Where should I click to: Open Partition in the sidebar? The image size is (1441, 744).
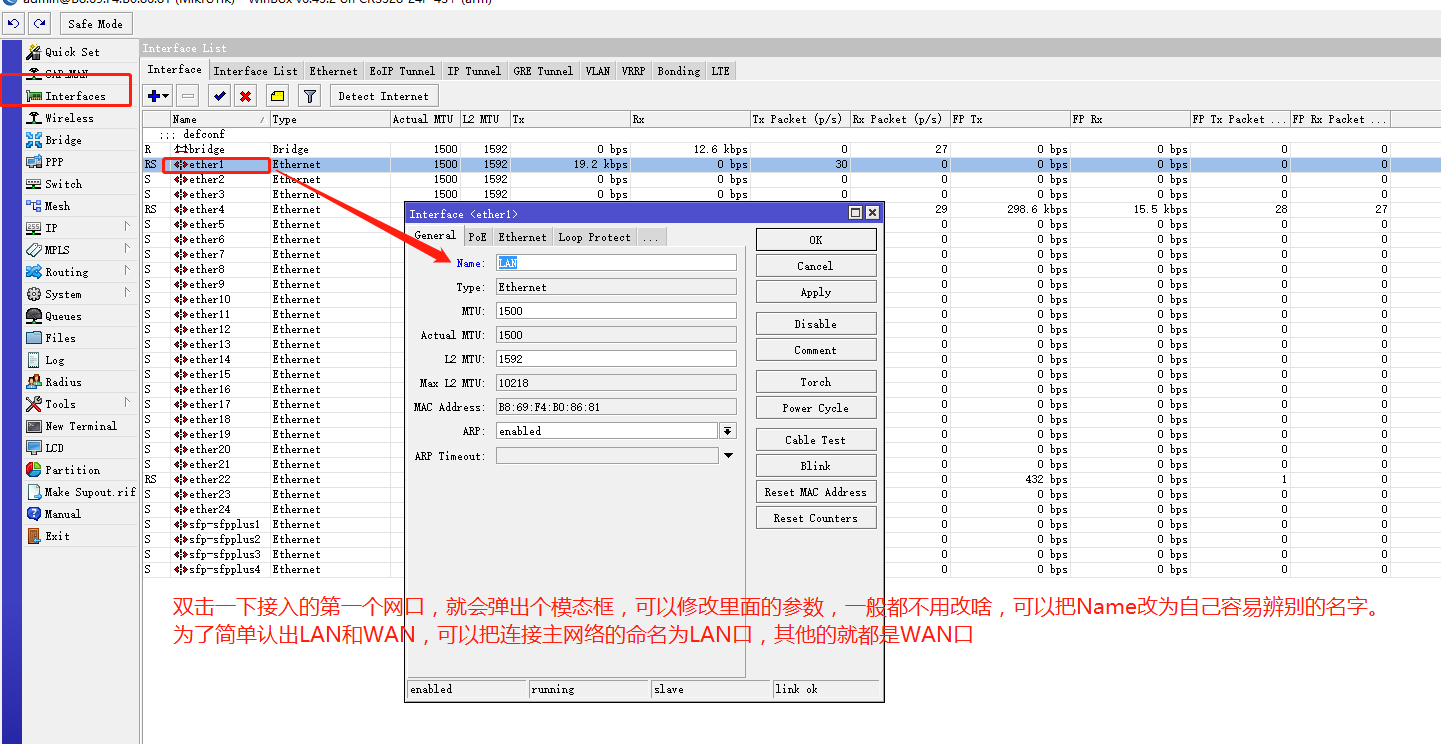pyautogui.click(x=72, y=470)
